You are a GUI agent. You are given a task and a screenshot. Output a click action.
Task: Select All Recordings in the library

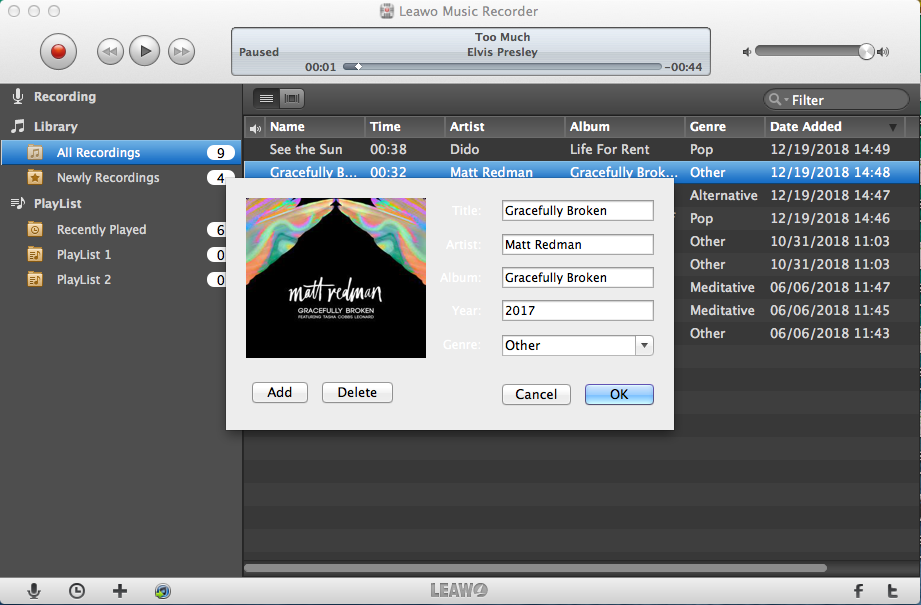point(120,153)
